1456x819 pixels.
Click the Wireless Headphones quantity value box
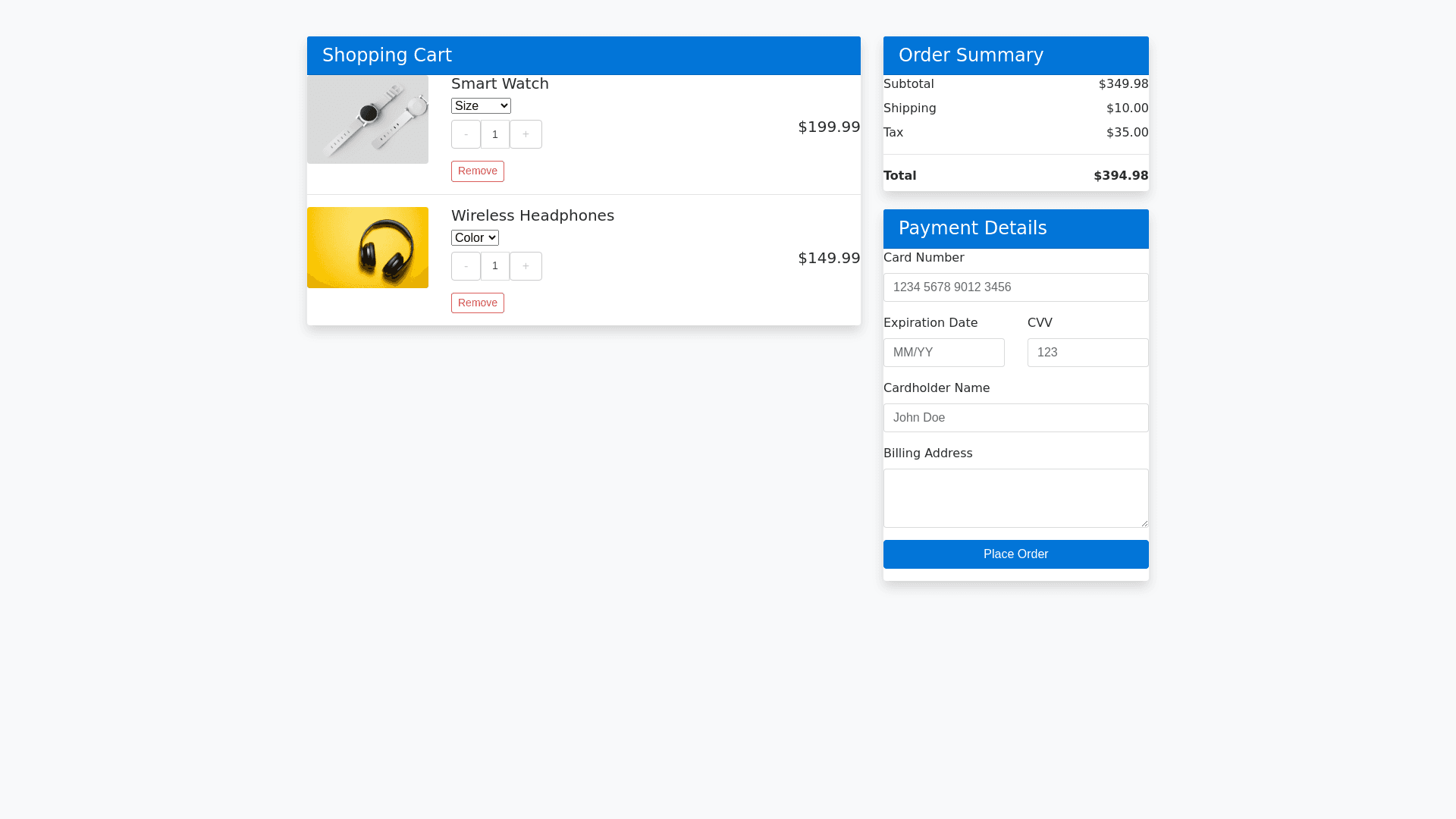495,266
